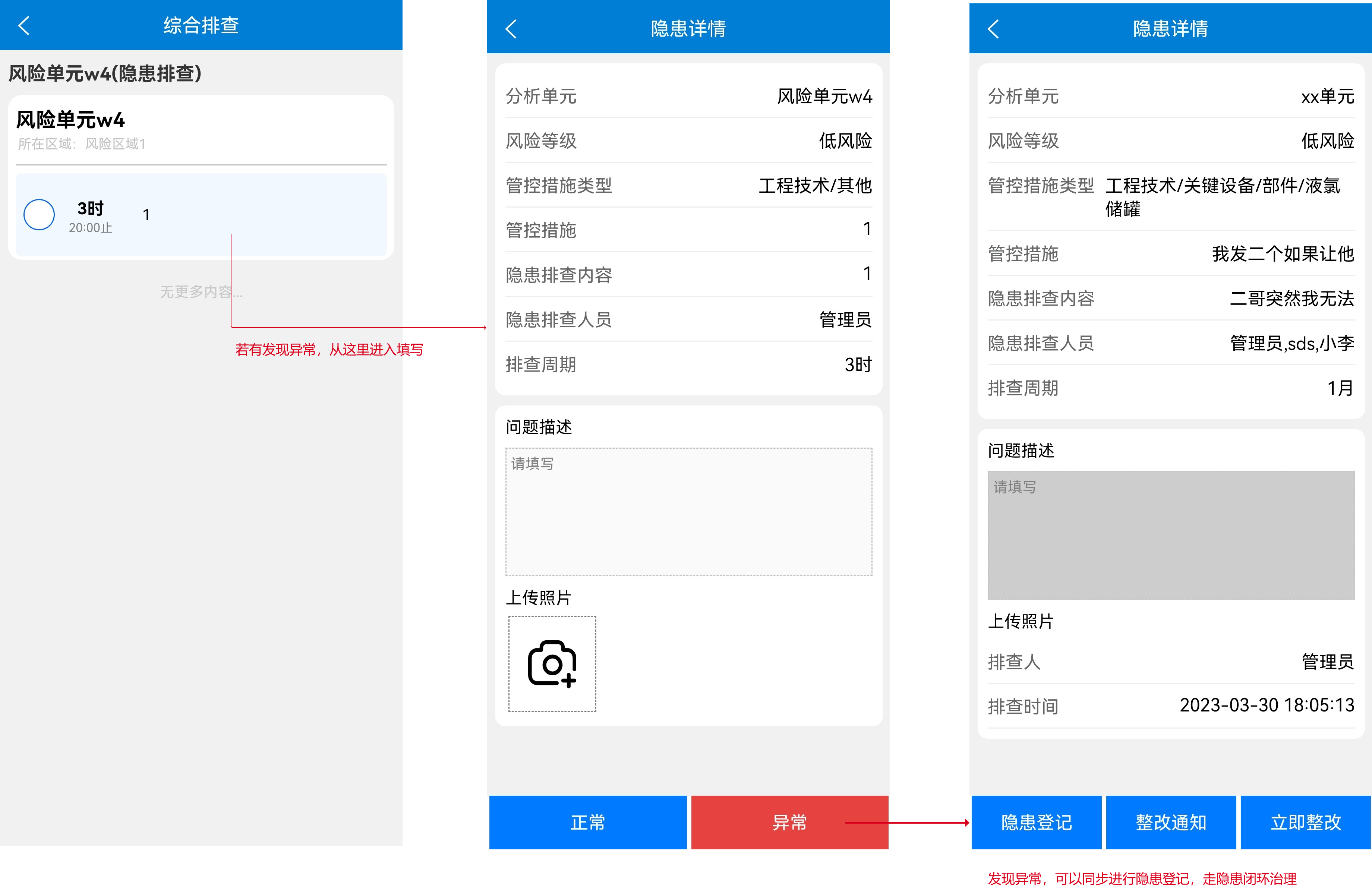Screen dimensions: 1372x887
Task: Click the 无更多内容 text
Action: pos(201,292)
